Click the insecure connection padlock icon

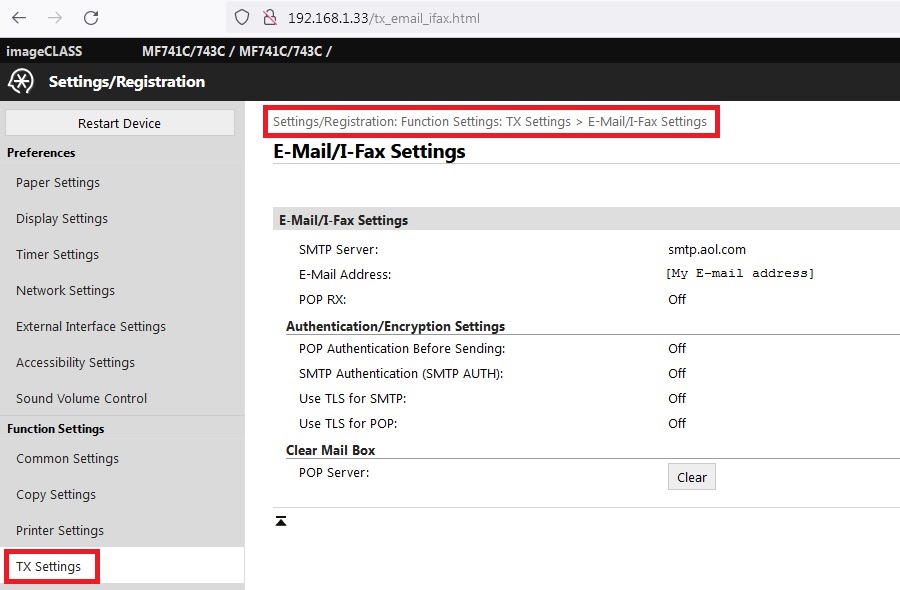267,18
